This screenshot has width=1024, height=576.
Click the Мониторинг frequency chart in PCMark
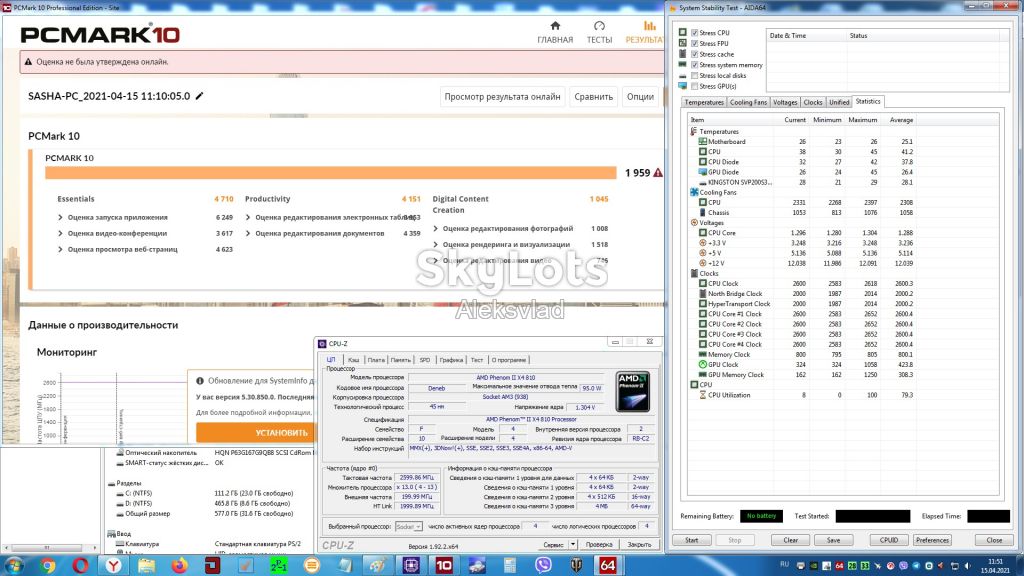114,408
